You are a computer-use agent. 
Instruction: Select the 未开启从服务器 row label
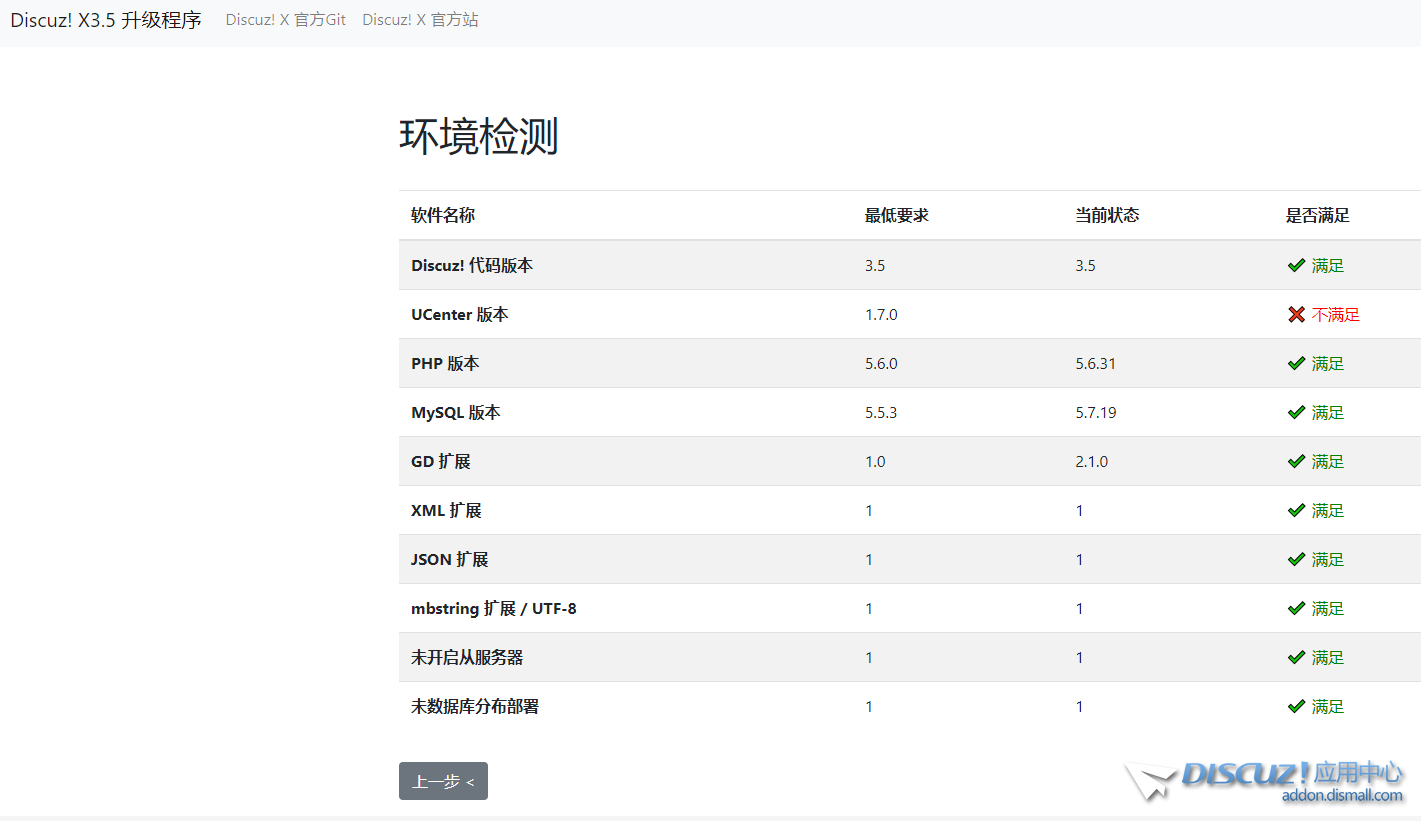(x=467, y=657)
